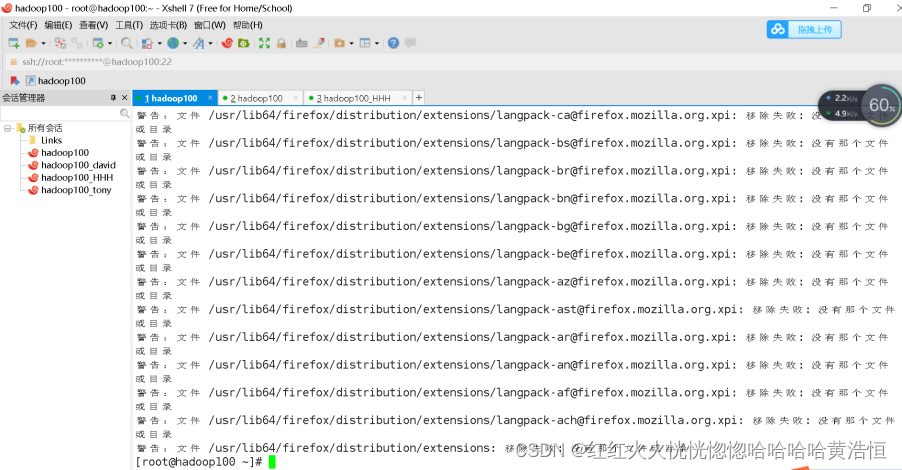Open the 文件(F) menu
902x470 pixels.
click(23, 25)
